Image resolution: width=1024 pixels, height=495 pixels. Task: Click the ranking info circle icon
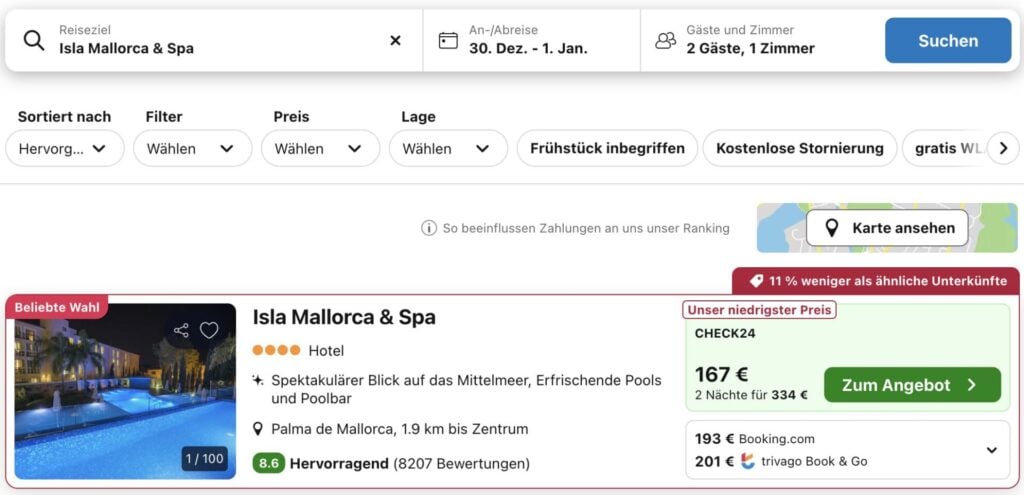tap(429, 228)
